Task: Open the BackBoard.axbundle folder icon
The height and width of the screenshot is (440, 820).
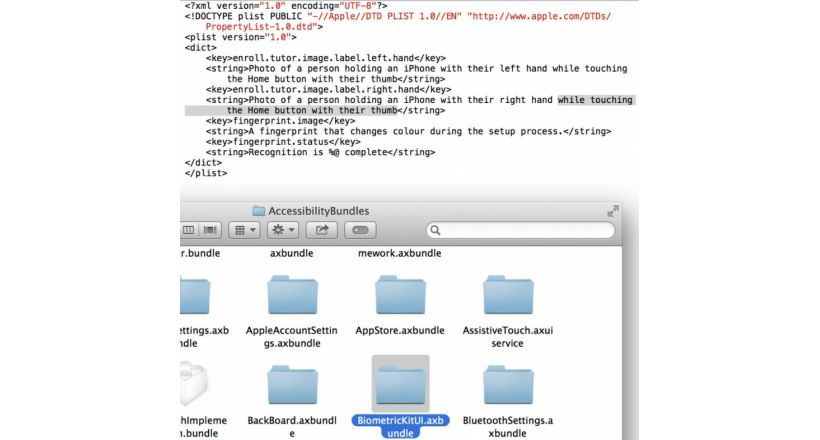Action: pyautogui.click(x=292, y=386)
